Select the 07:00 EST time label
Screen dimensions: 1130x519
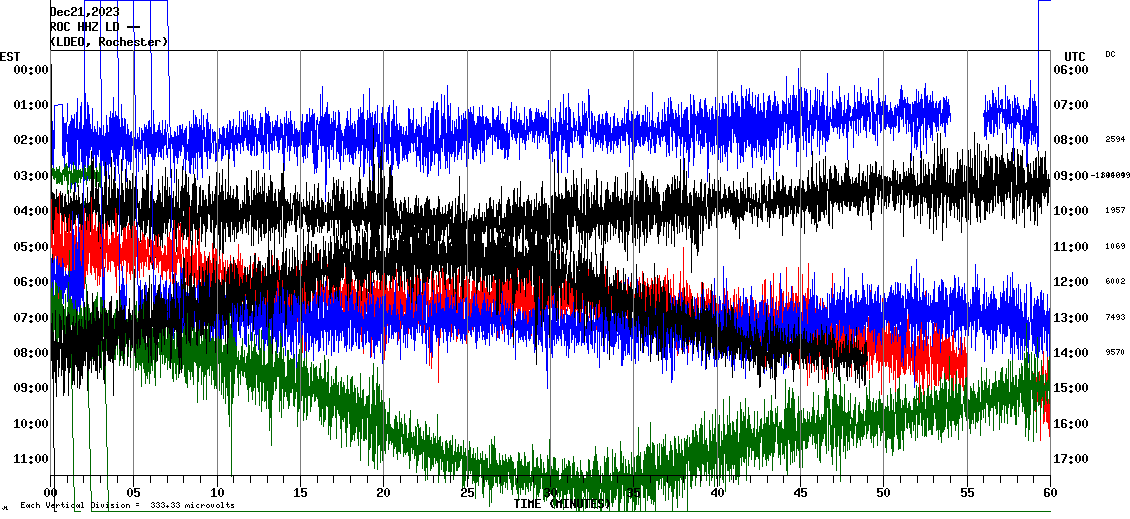(31, 318)
